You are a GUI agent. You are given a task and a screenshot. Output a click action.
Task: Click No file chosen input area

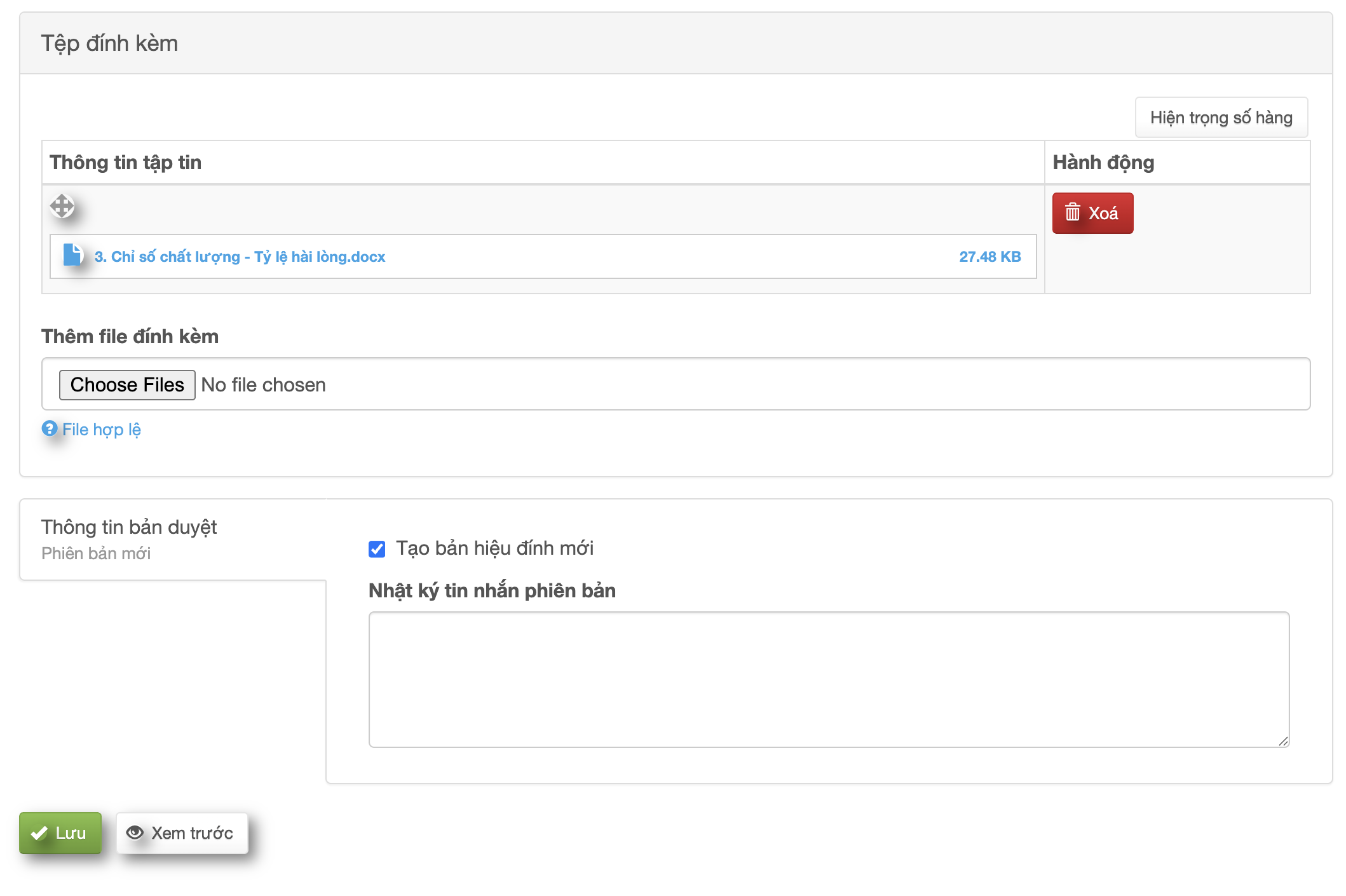pos(263,384)
